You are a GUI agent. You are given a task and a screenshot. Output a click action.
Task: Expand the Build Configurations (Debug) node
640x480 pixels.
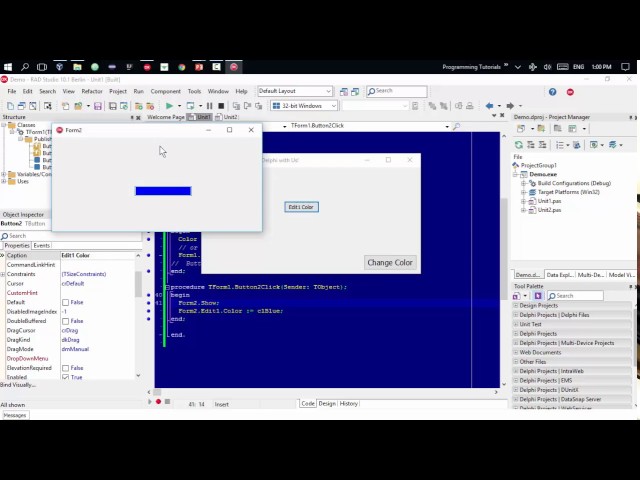click(523, 184)
